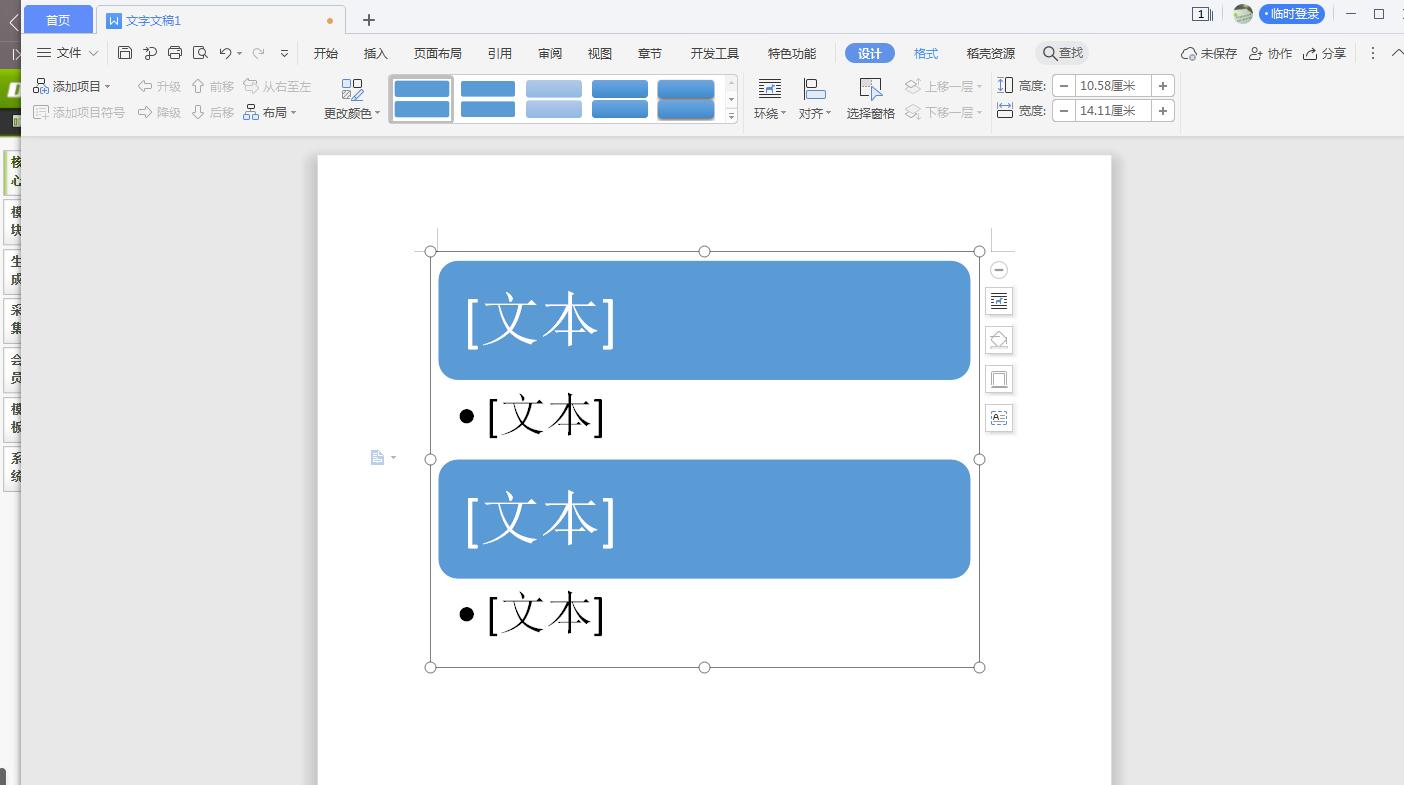Select the second SmartArt style thumbnail
1404x785 pixels.
coord(488,99)
